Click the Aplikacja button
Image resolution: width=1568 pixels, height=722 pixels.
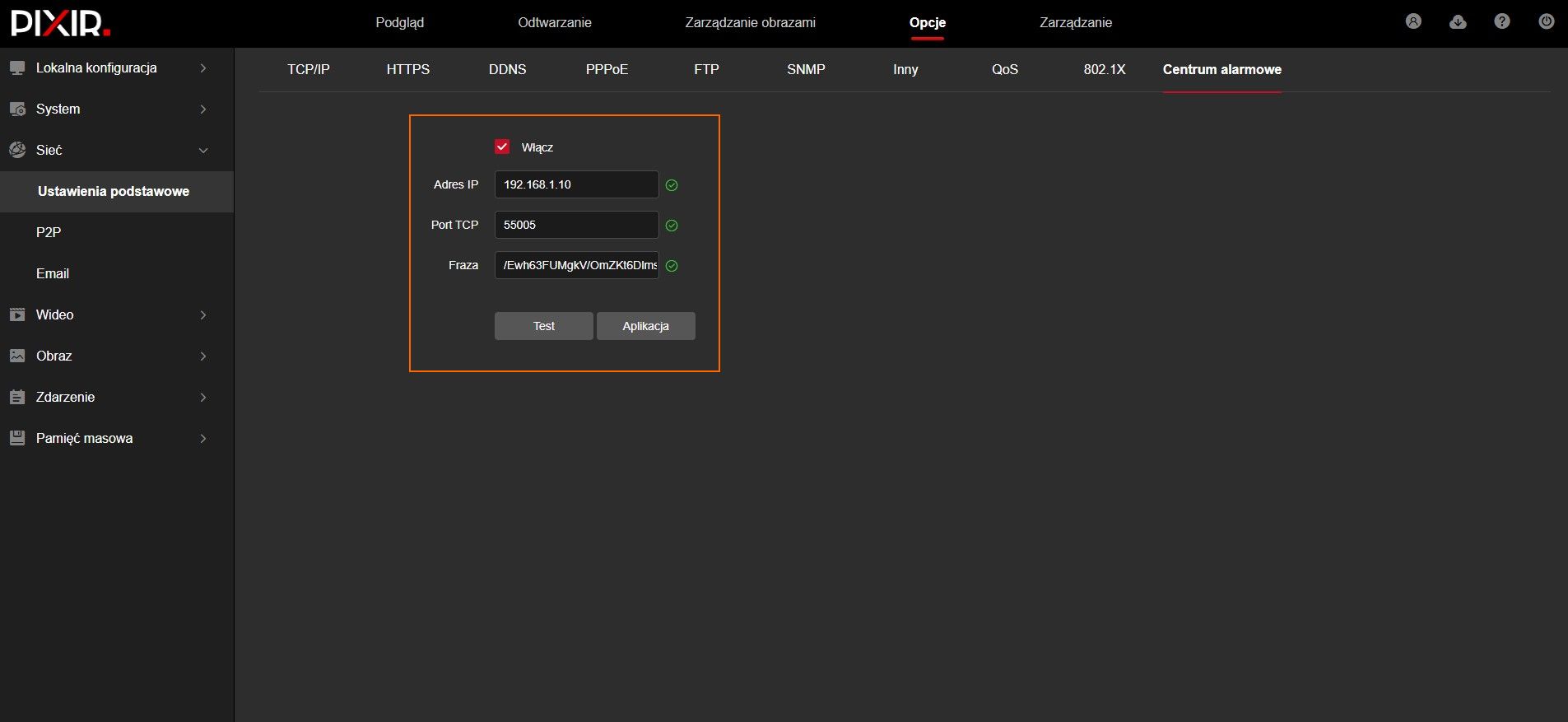point(645,326)
